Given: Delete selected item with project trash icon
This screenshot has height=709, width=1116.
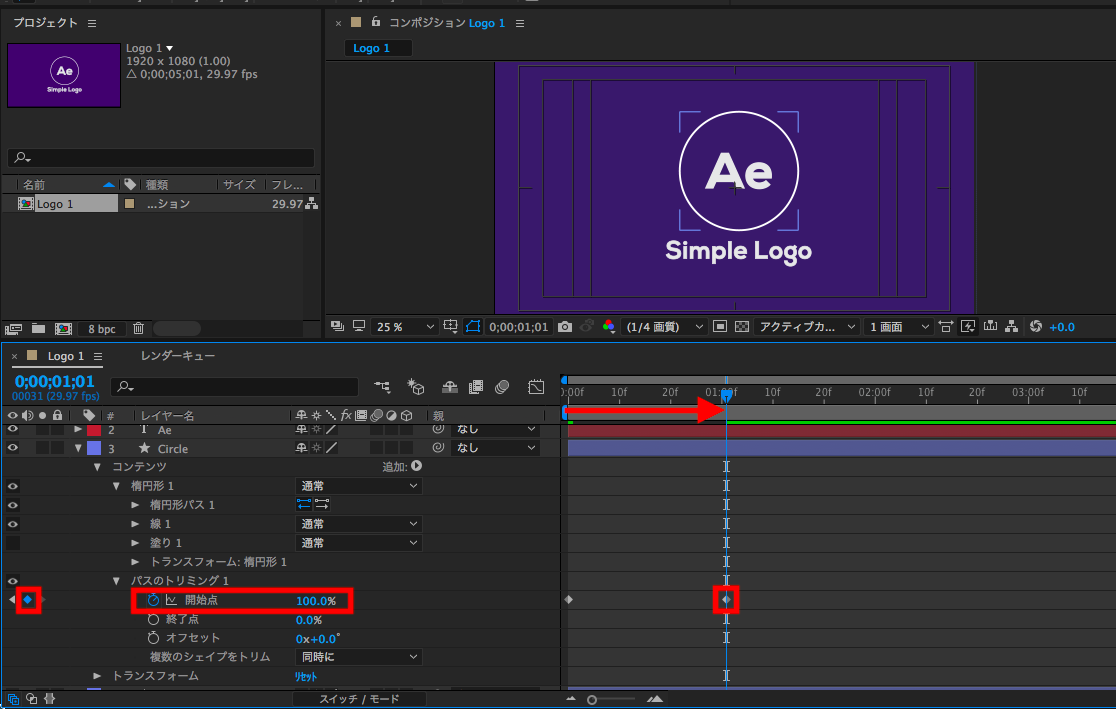Looking at the screenshot, I should pyautogui.click(x=139, y=328).
